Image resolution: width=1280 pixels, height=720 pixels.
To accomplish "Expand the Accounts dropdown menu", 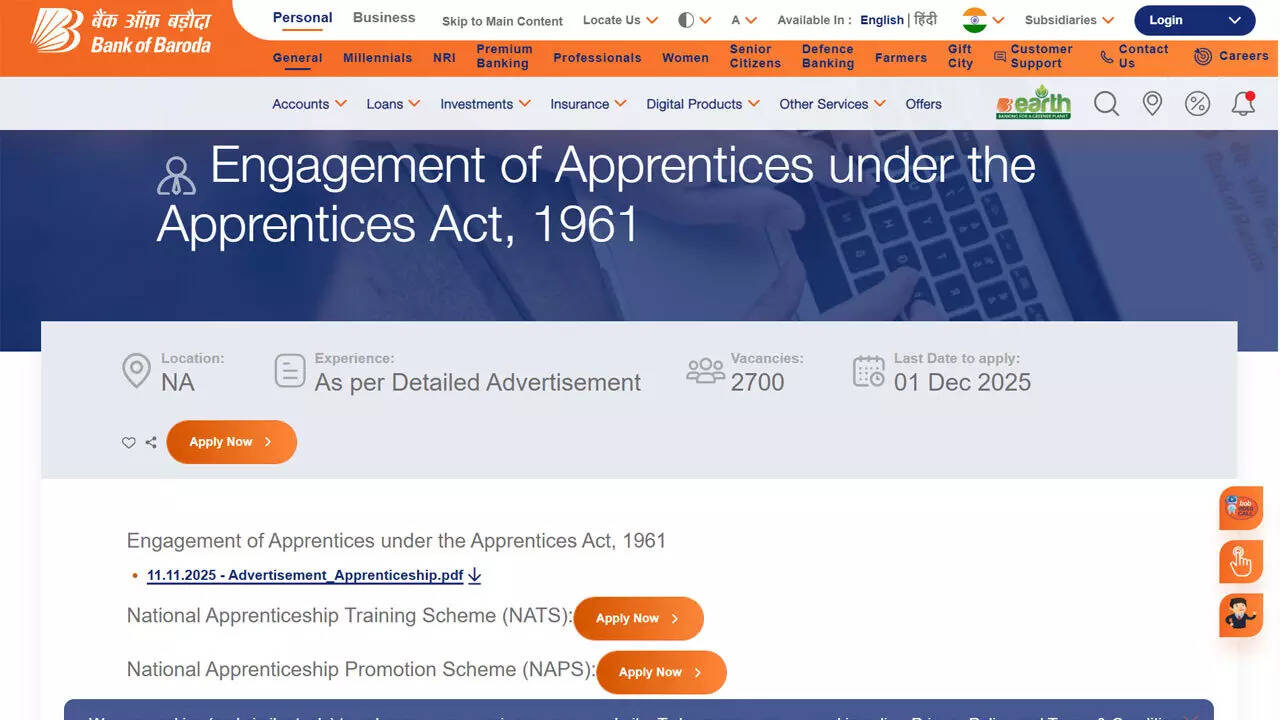I will [x=309, y=104].
